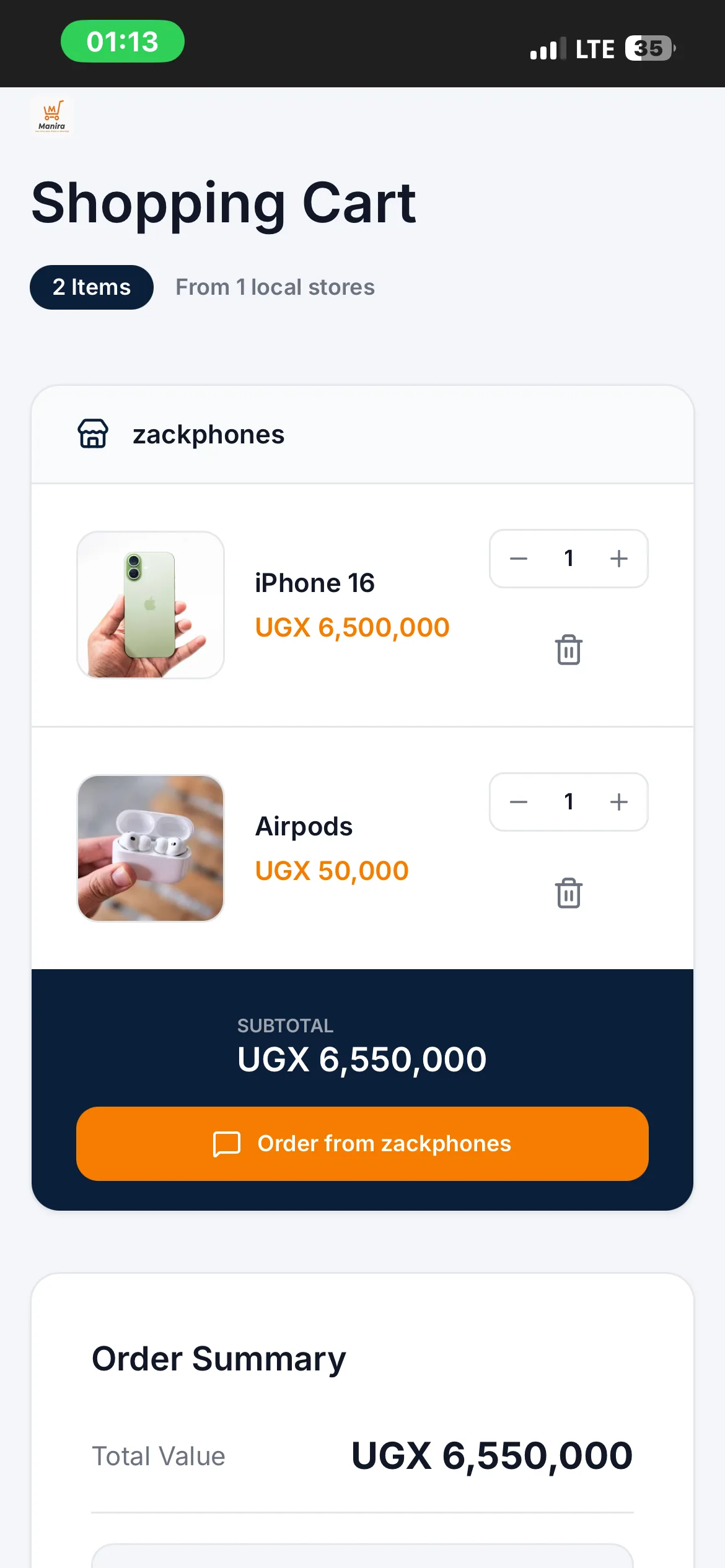Click the Manira app logo
The image size is (725, 1568).
[x=53, y=115]
